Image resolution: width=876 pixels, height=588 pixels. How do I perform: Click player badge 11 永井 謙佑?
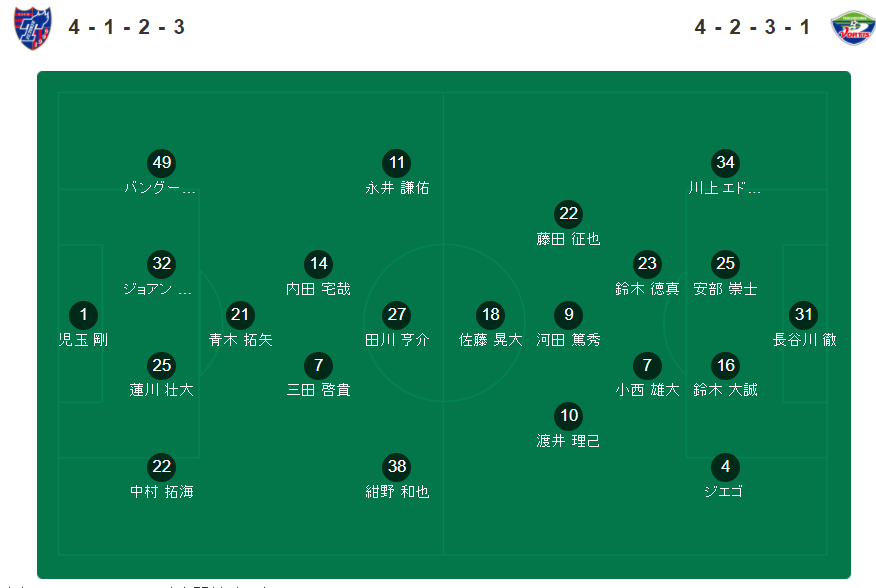(x=397, y=163)
